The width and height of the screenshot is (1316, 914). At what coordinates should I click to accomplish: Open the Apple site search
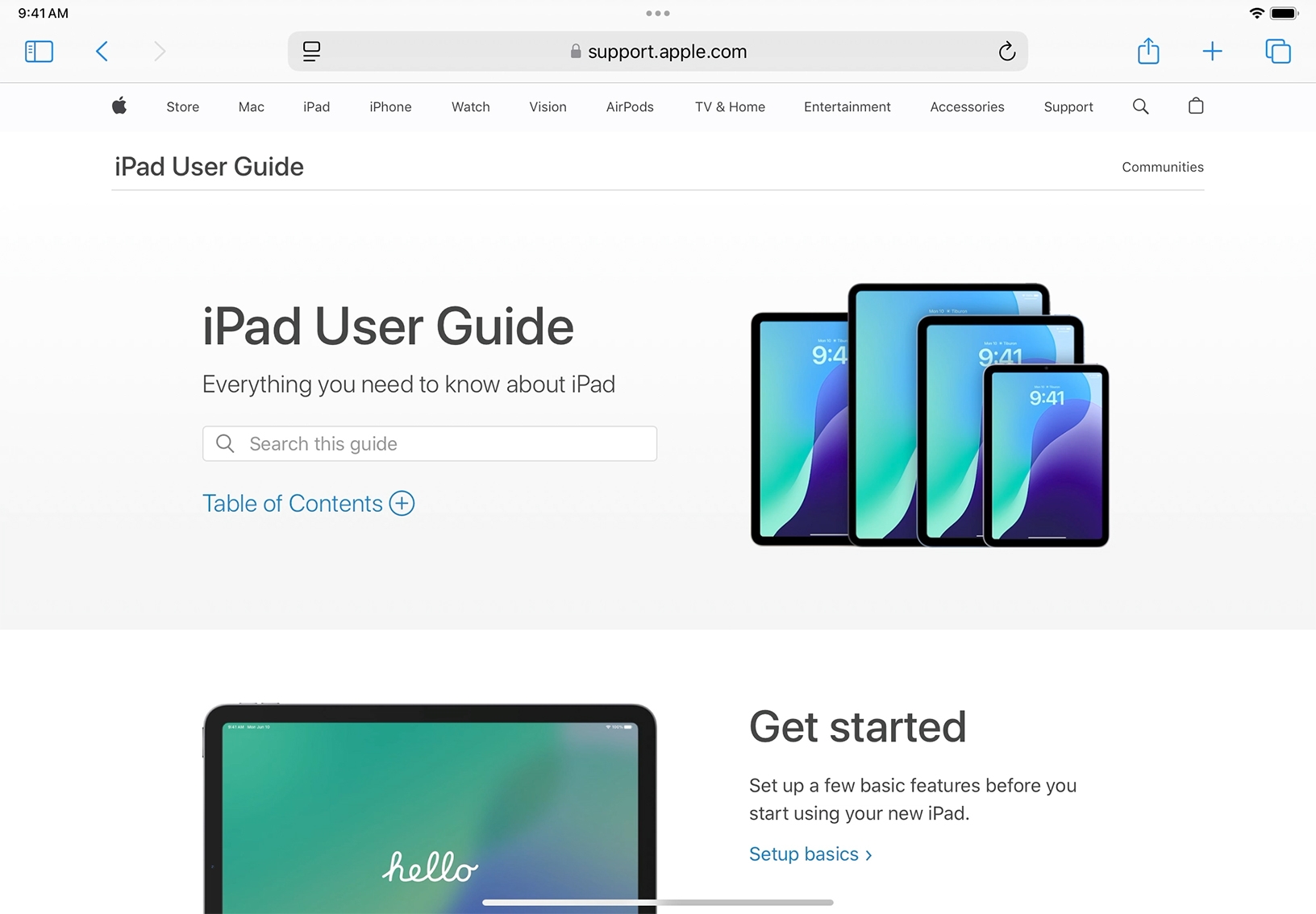point(1140,106)
